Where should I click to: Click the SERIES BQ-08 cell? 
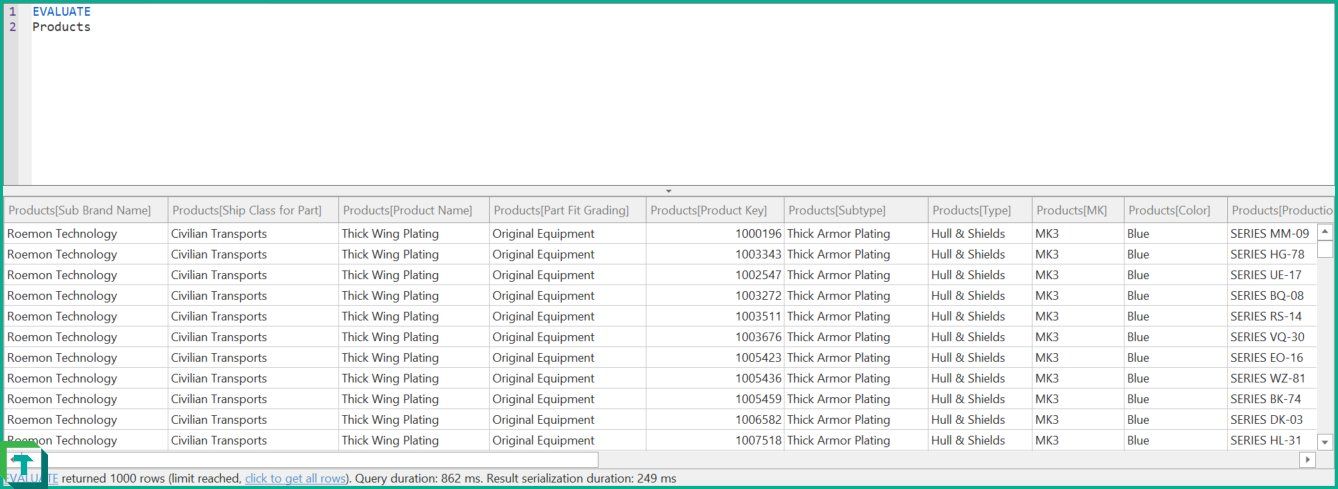(x=1272, y=296)
